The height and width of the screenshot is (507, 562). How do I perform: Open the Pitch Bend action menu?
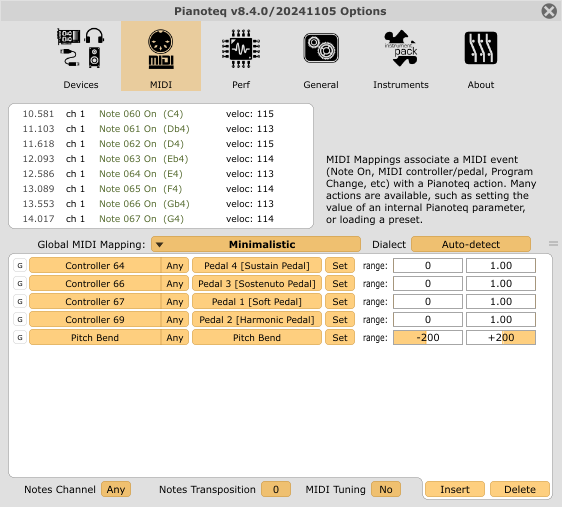257,337
